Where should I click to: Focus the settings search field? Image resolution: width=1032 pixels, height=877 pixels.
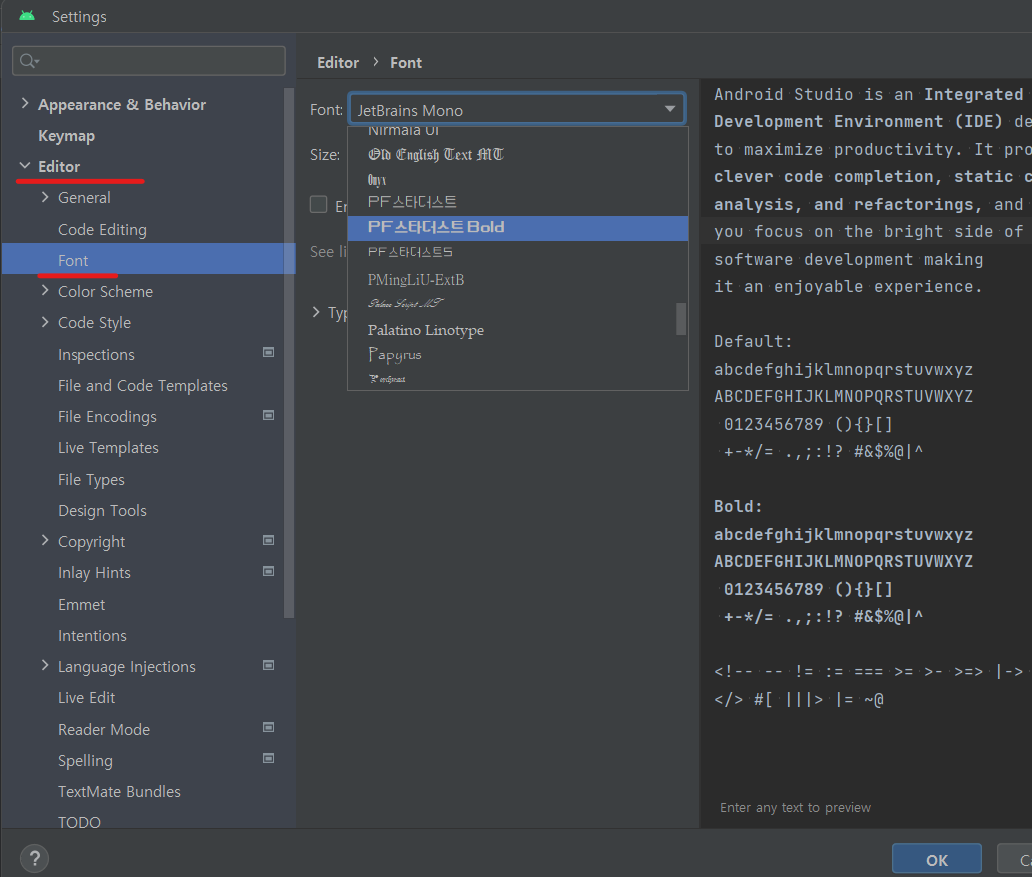point(149,61)
